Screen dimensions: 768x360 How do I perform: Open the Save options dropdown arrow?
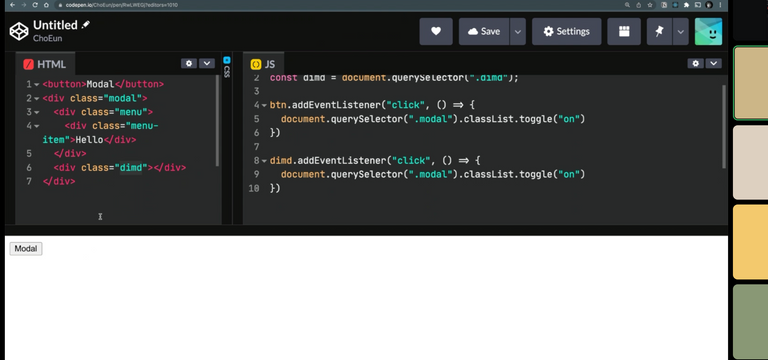click(x=518, y=31)
